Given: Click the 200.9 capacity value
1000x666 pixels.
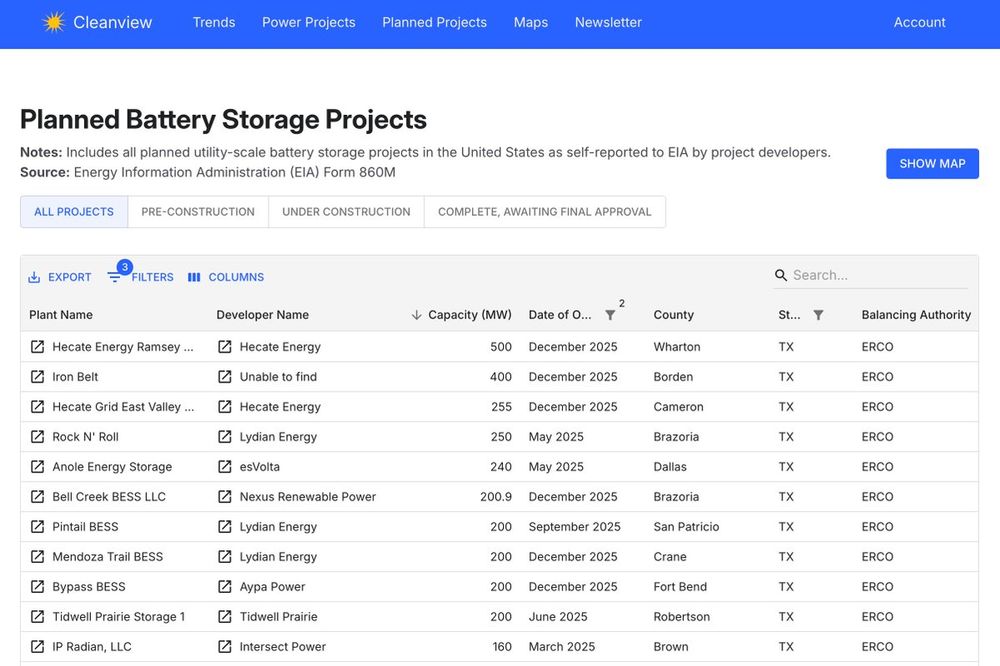Looking at the screenshot, I should pos(496,496).
